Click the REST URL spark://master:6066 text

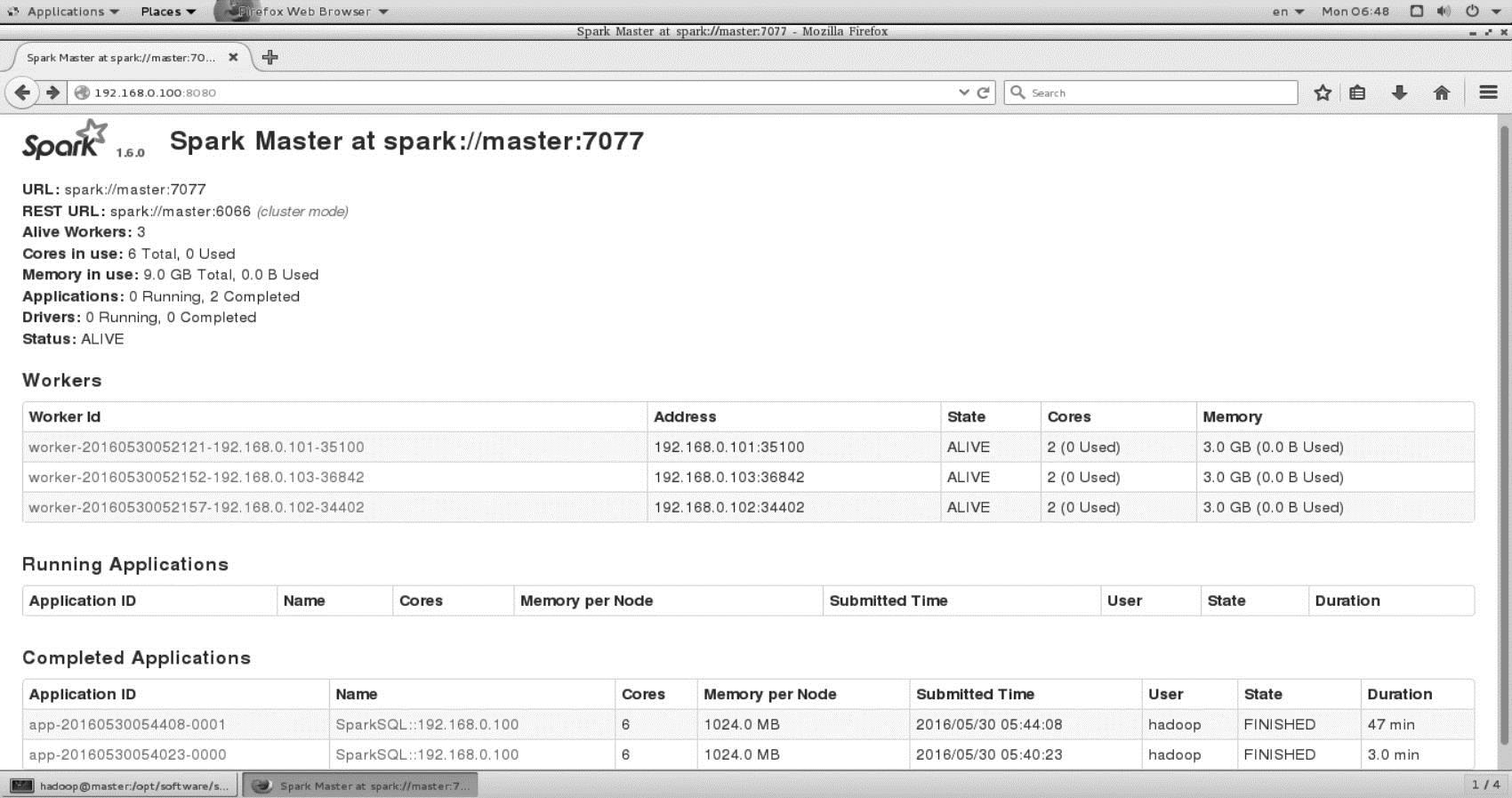(x=181, y=211)
